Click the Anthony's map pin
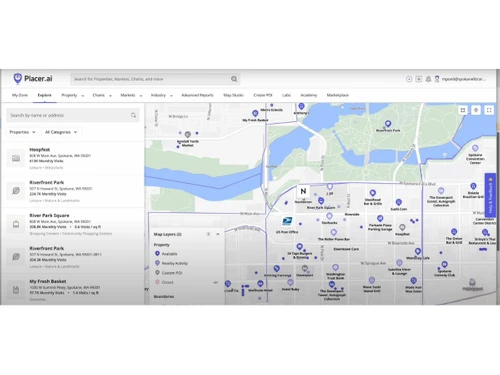The height and width of the screenshot is (375, 500). (x=301, y=106)
